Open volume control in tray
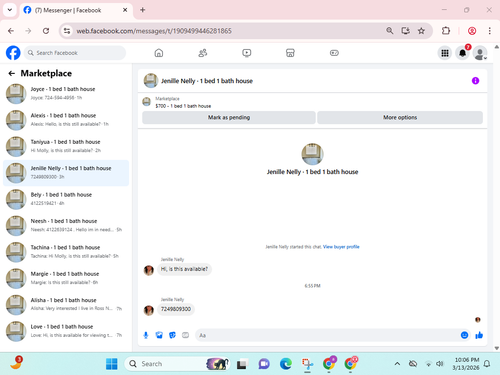The height and width of the screenshot is (375, 500). click(440, 364)
